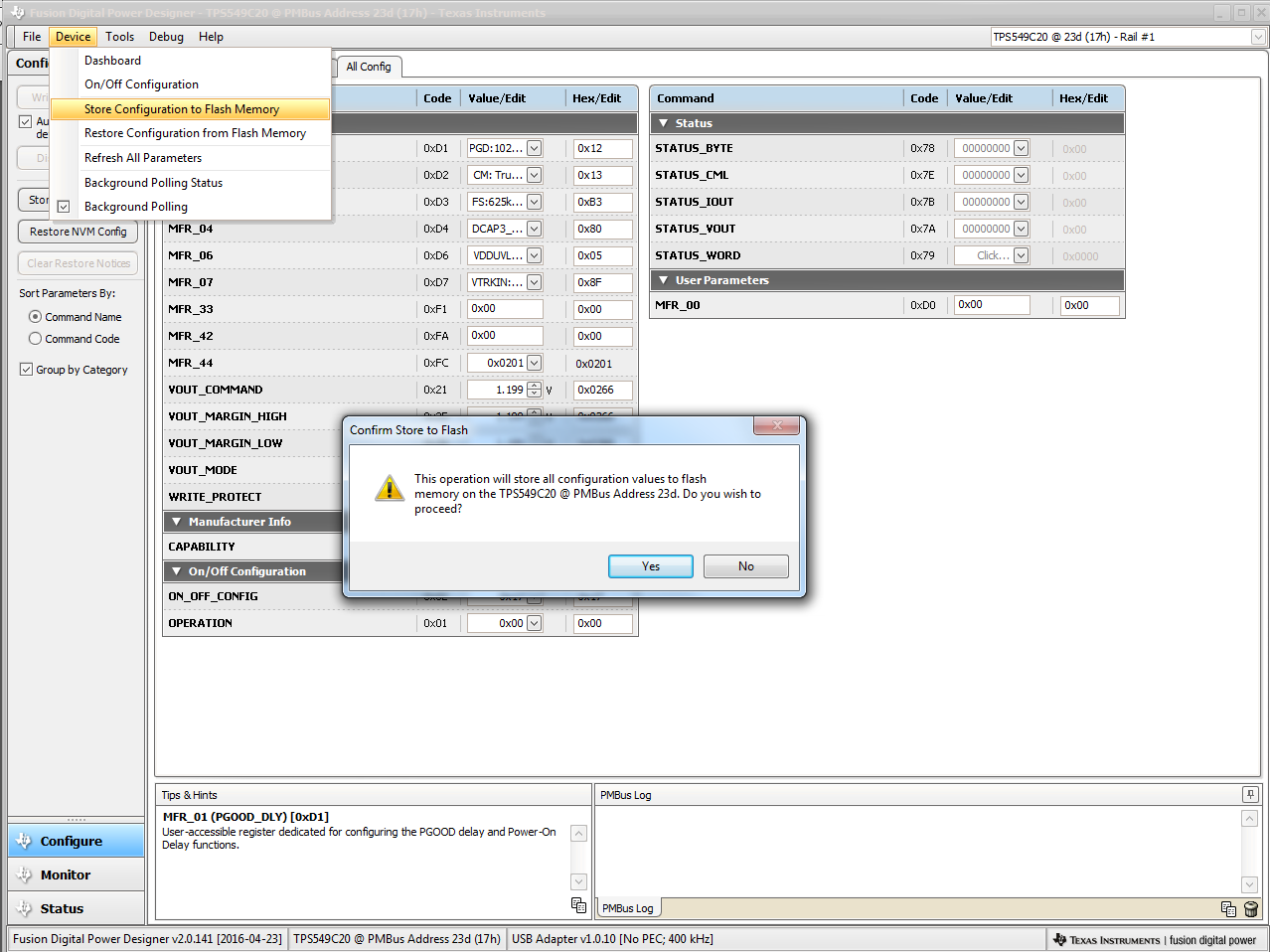Click the copy icon in Tips & Hints
This screenshot has height=952, width=1270.
point(578,904)
